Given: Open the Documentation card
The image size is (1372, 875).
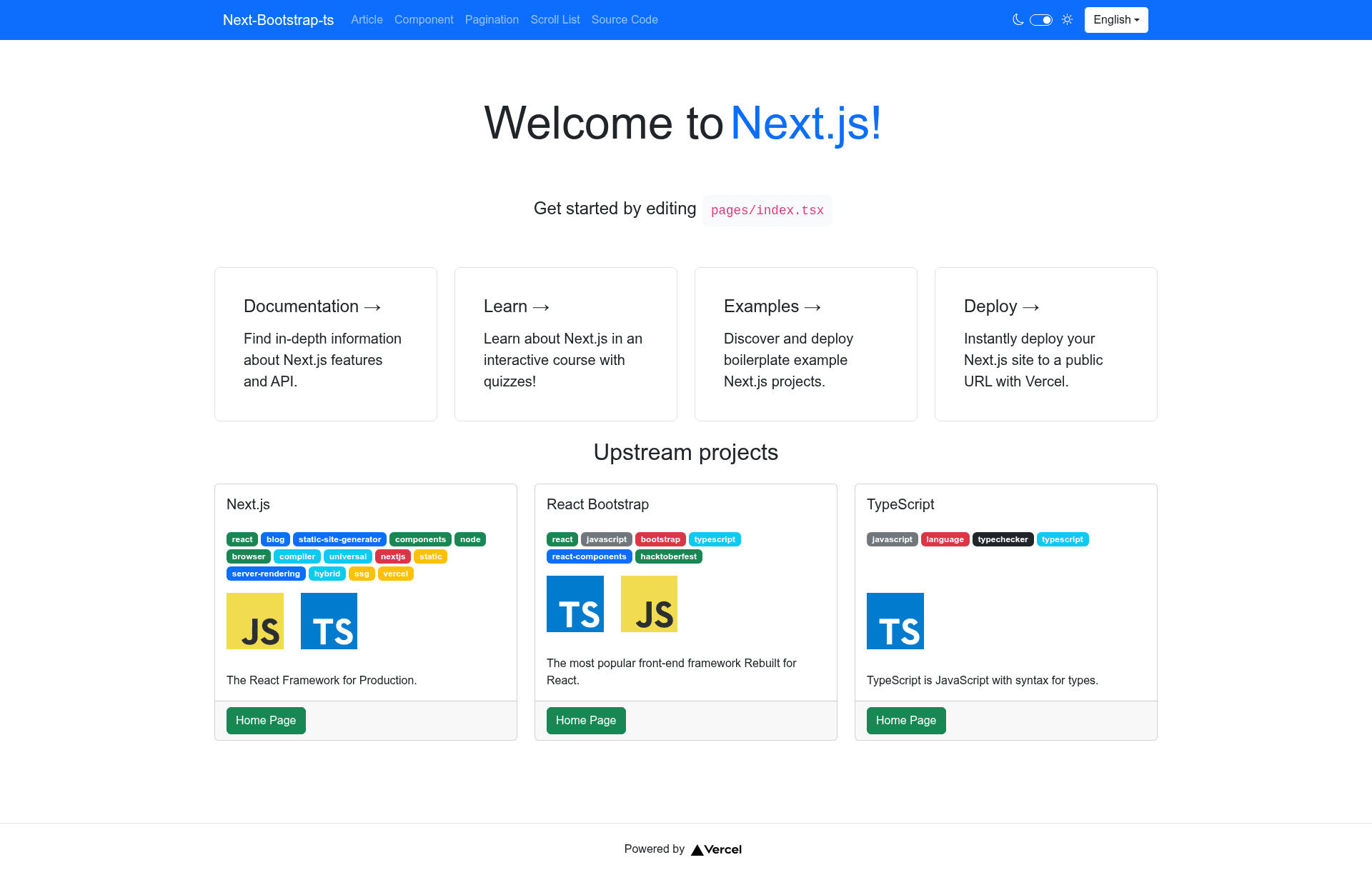Looking at the screenshot, I should [326, 344].
